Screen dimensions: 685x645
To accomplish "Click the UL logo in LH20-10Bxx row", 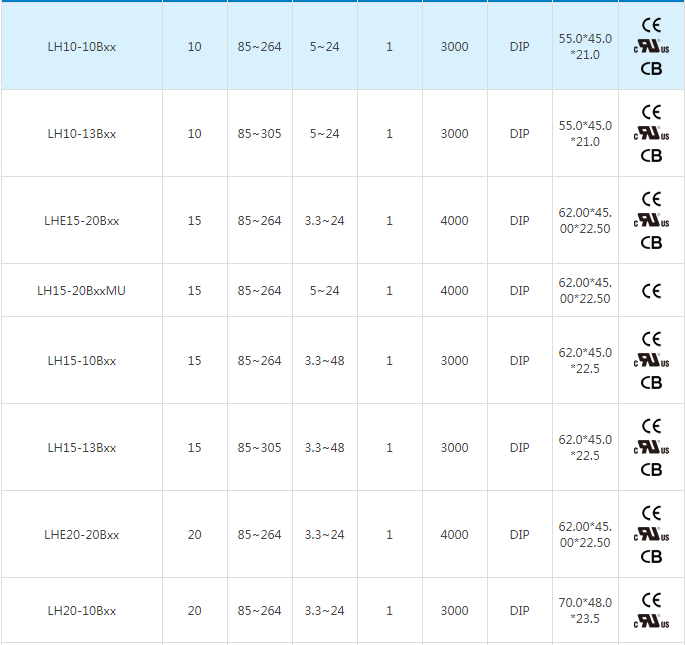I will click(651, 622).
